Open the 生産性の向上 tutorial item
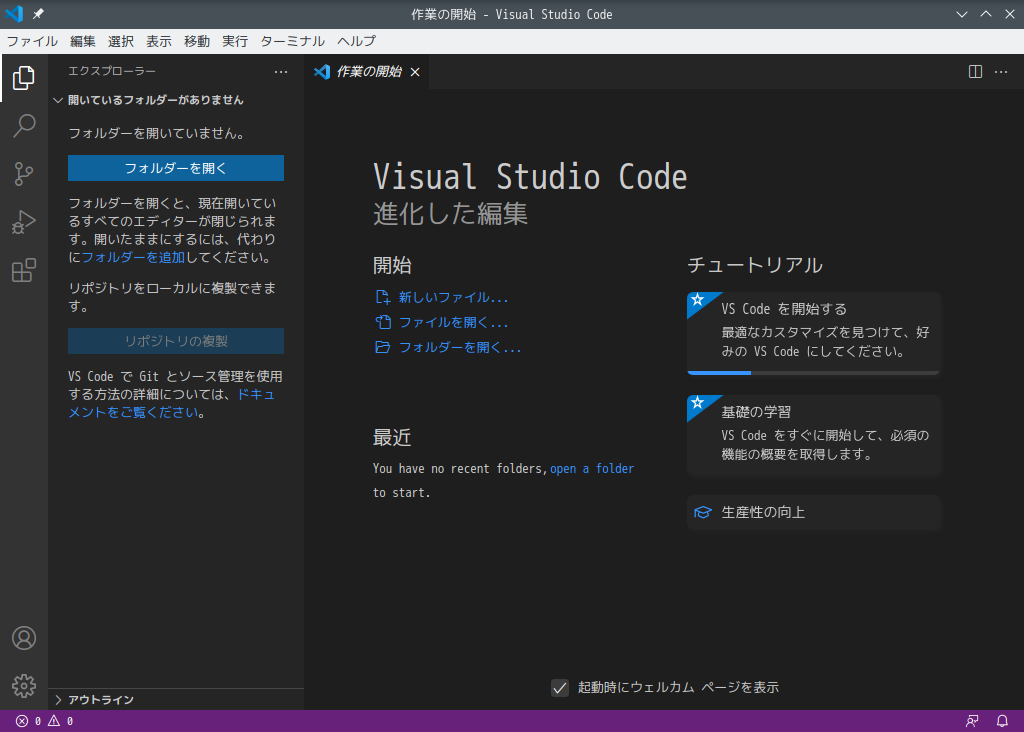Viewport: 1024px width, 732px height. coord(813,513)
